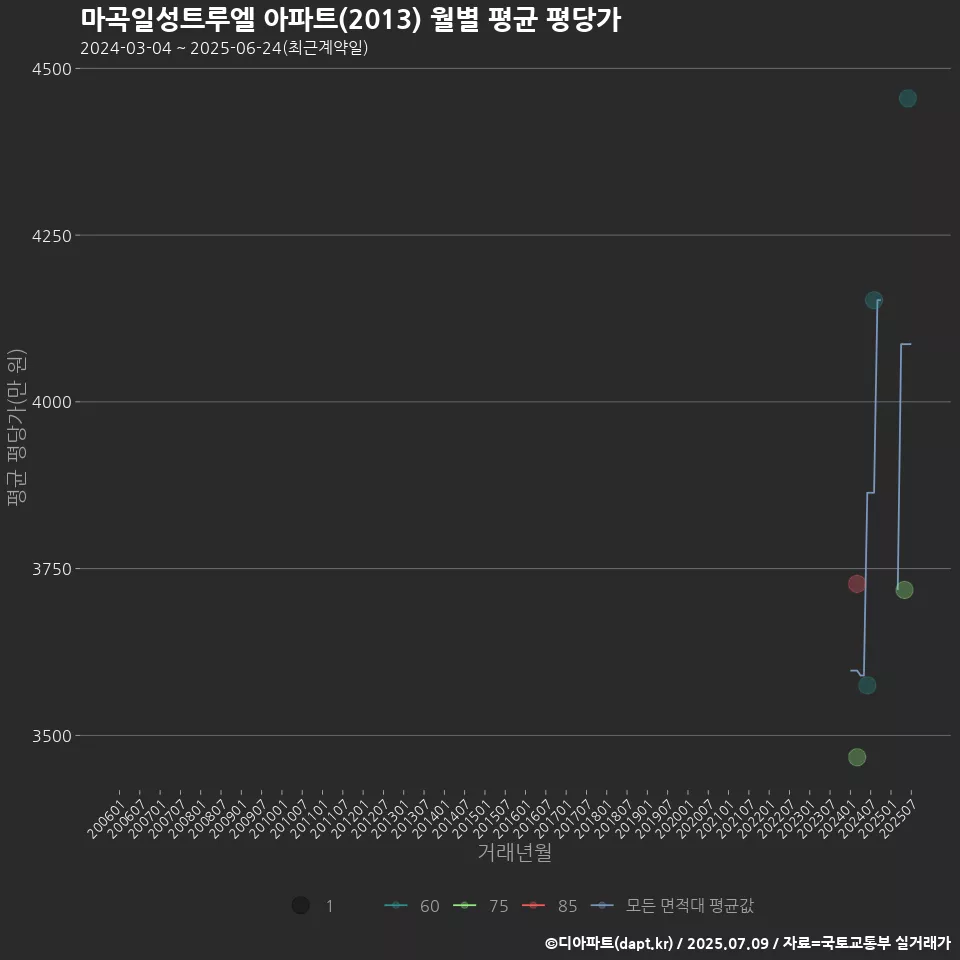Select the highest teal data point near 4450
Image resolution: width=960 pixels, height=960 pixels.
tap(906, 97)
